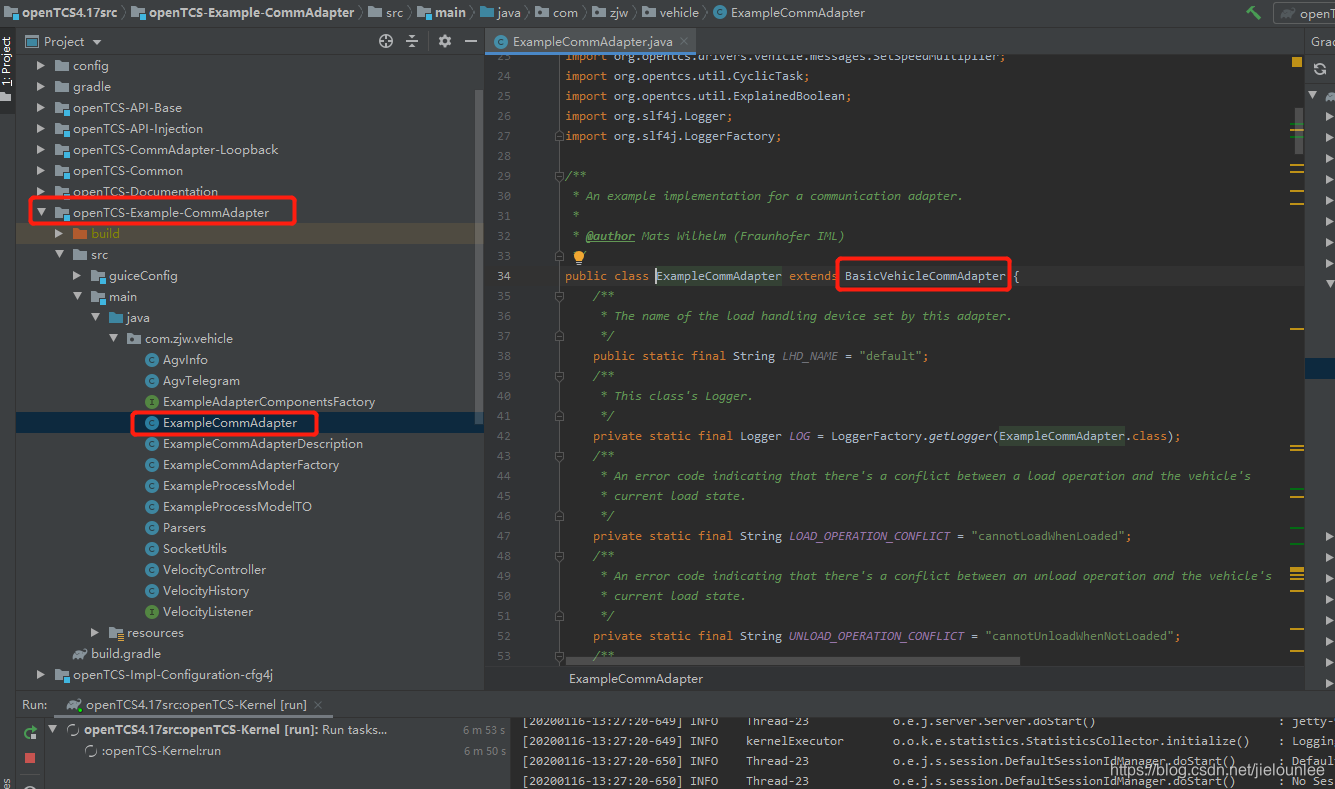Click the Parsers class icon
The height and width of the screenshot is (789, 1335).
click(x=152, y=528)
